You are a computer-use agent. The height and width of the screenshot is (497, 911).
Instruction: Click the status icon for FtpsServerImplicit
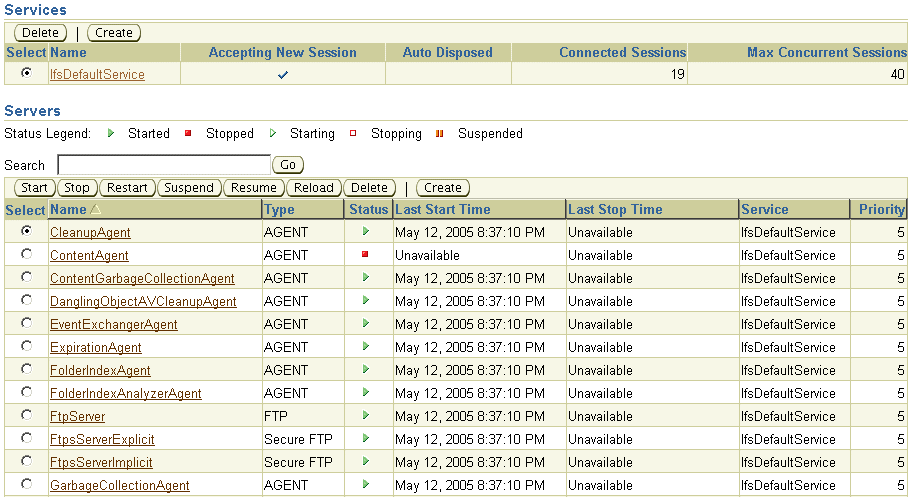click(366, 462)
